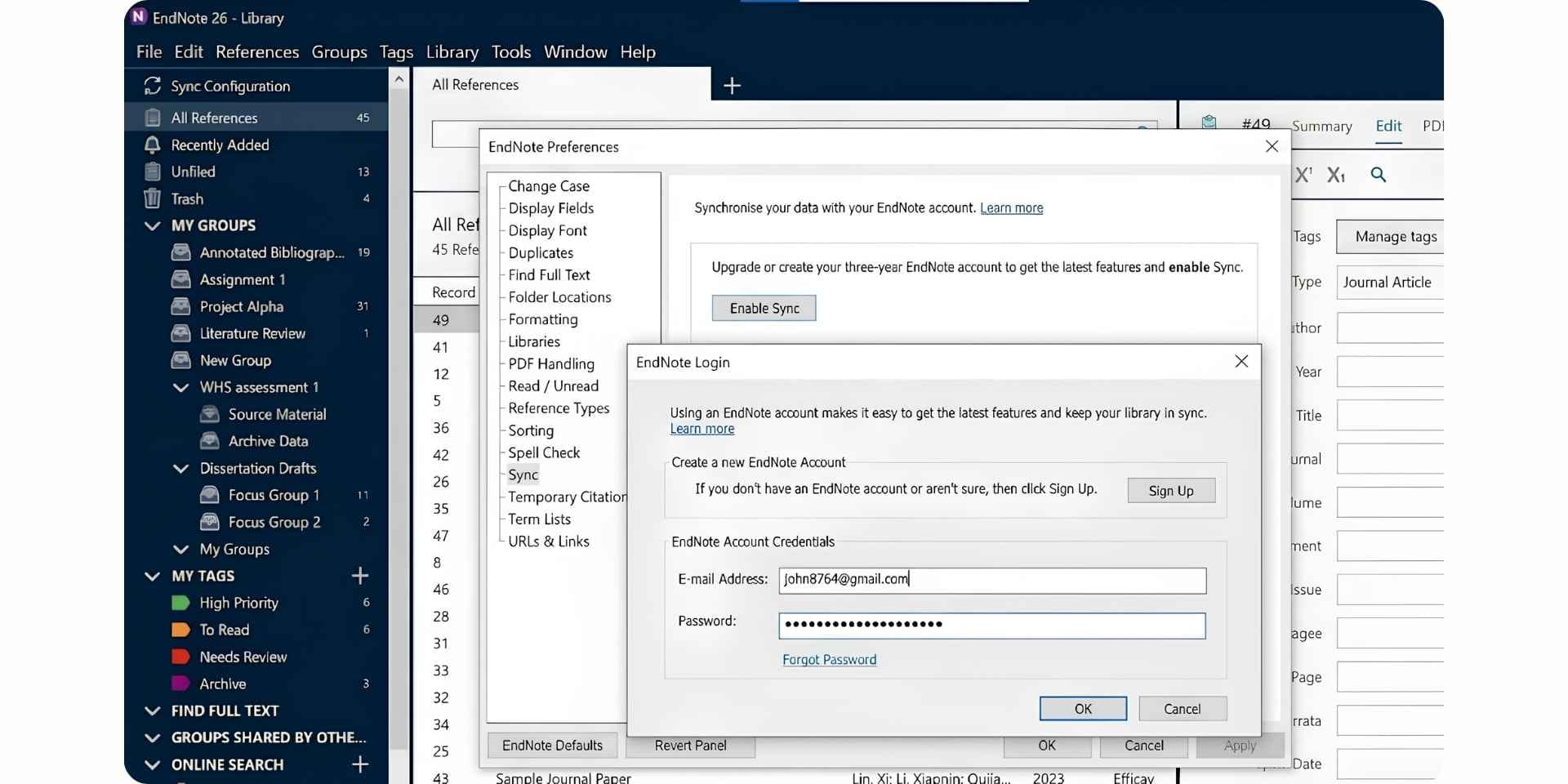Add a new tag with plus icon
Image resolution: width=1568 pixels, height=784 pixels.
click(x=360, y=576)
